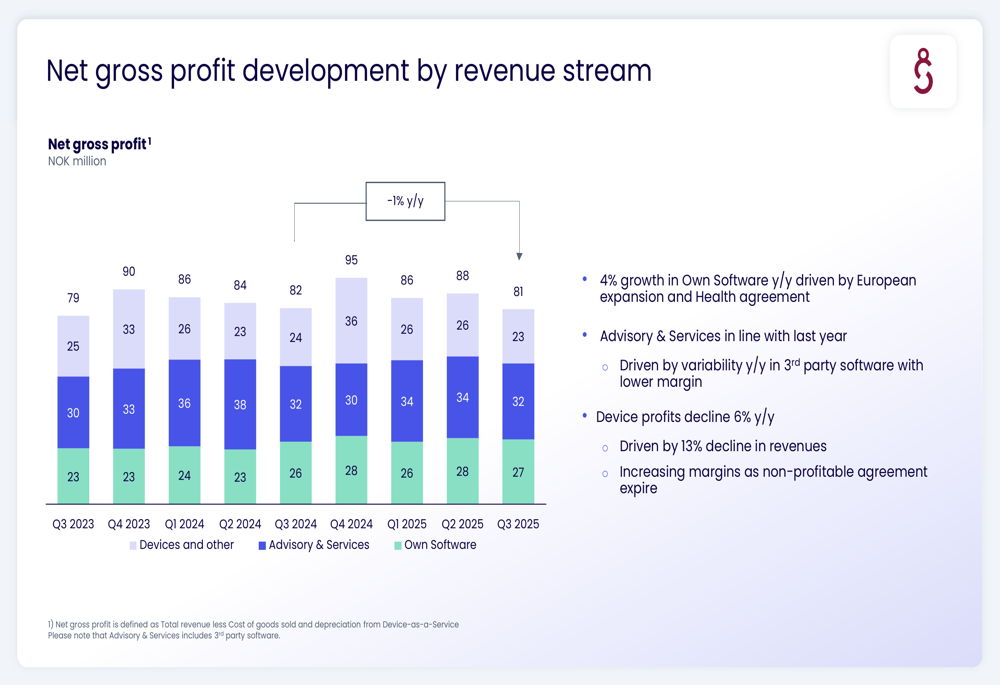Select the sub-bullet Driven by 13% decline in revenues
The height and width of the screenshot is (685, 1000).
point(722,446)
